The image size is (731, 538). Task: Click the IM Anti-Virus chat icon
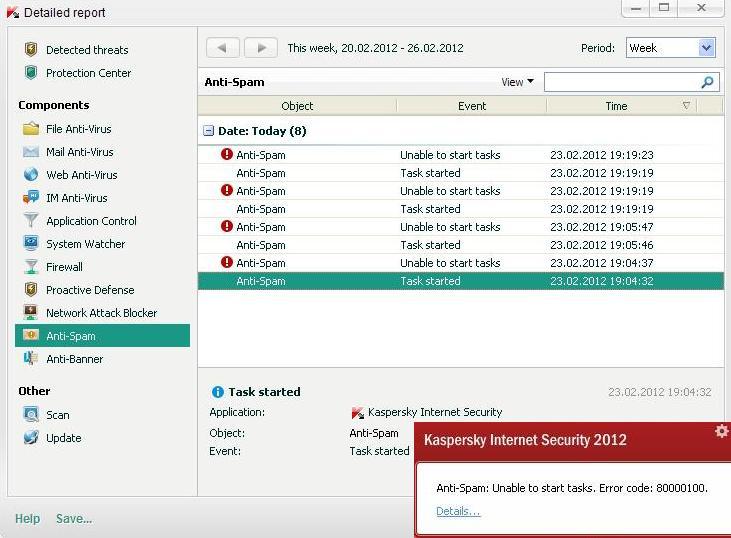[x=31, y=197]
